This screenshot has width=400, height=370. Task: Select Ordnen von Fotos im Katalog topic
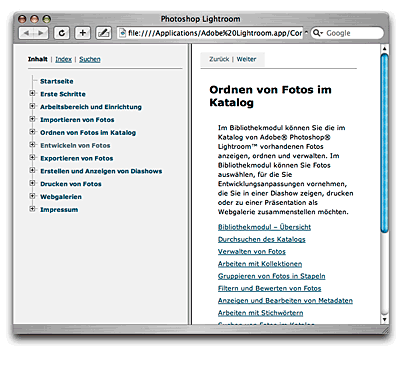tap(88, 133)
